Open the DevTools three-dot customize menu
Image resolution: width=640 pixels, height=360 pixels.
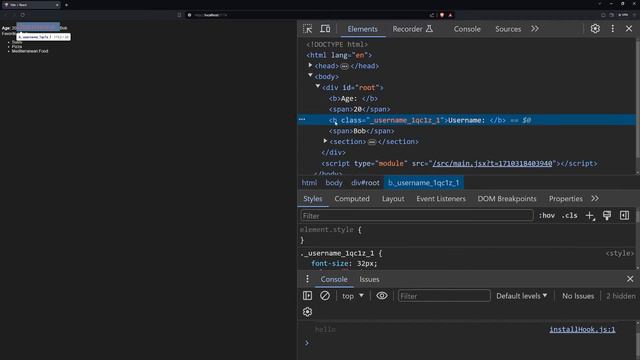point(613,29)
